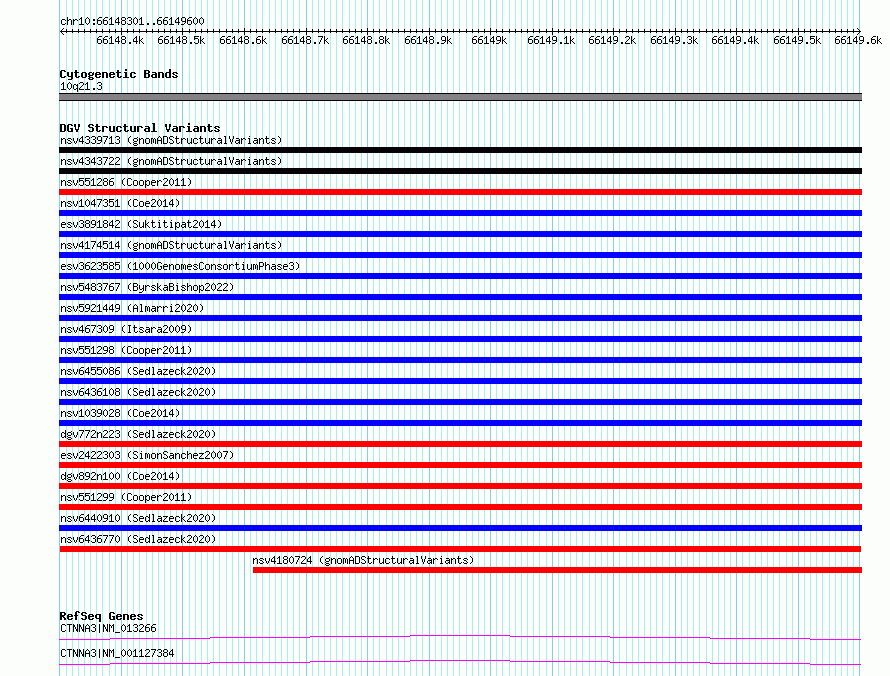Select nsv4180724 gnomAD variant label

coord(363,560)
